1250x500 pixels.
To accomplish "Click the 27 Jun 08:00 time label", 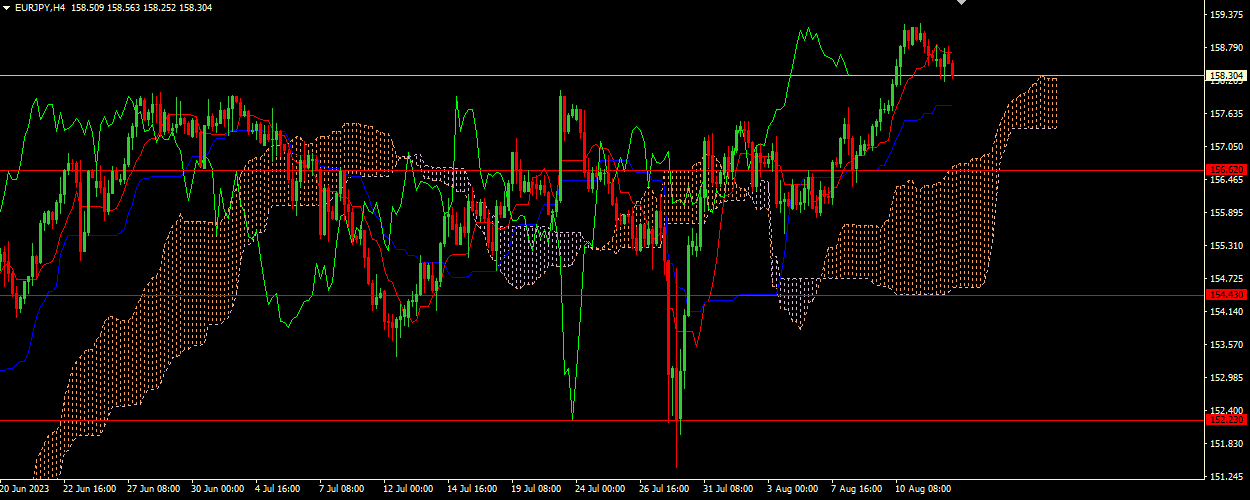I will tap(153, 490).
